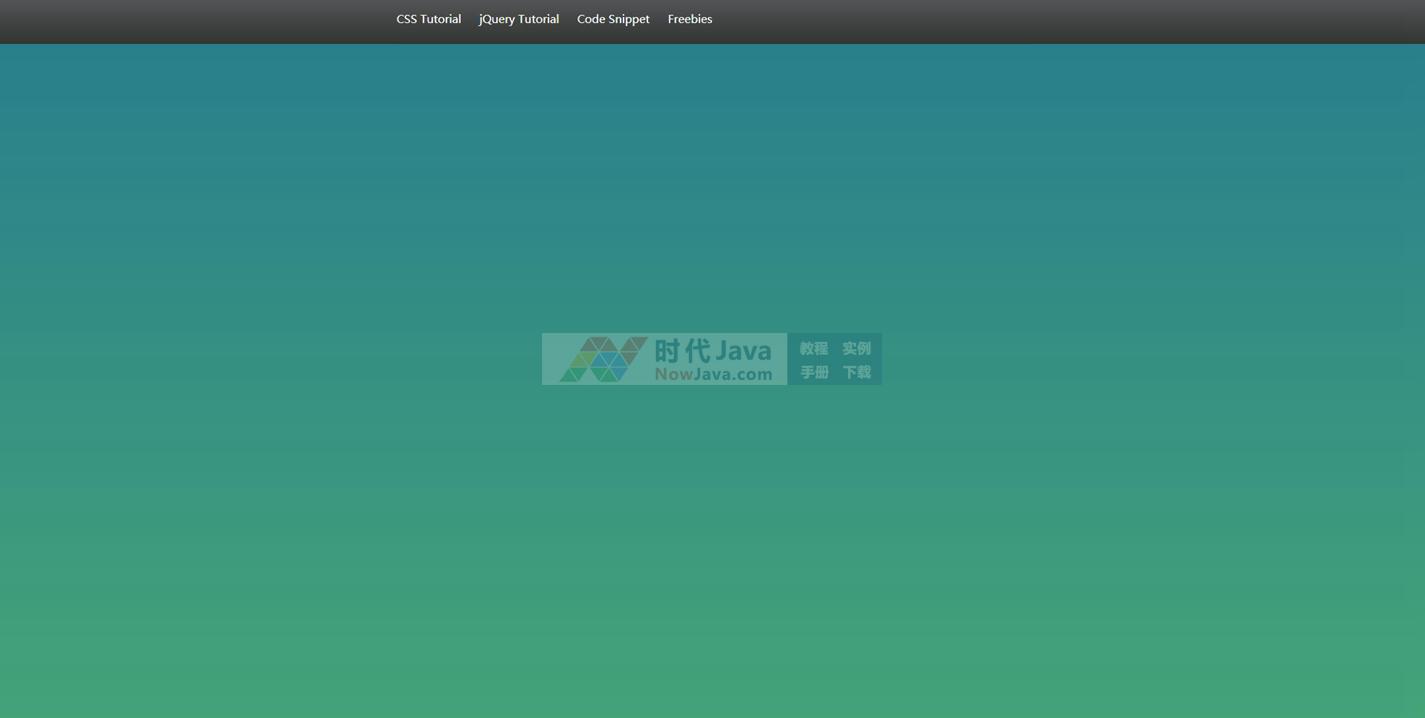Click the word Java after 时代
This screenshot has height=718, width=1425.
pyautogui.click(x=743, y=351)
